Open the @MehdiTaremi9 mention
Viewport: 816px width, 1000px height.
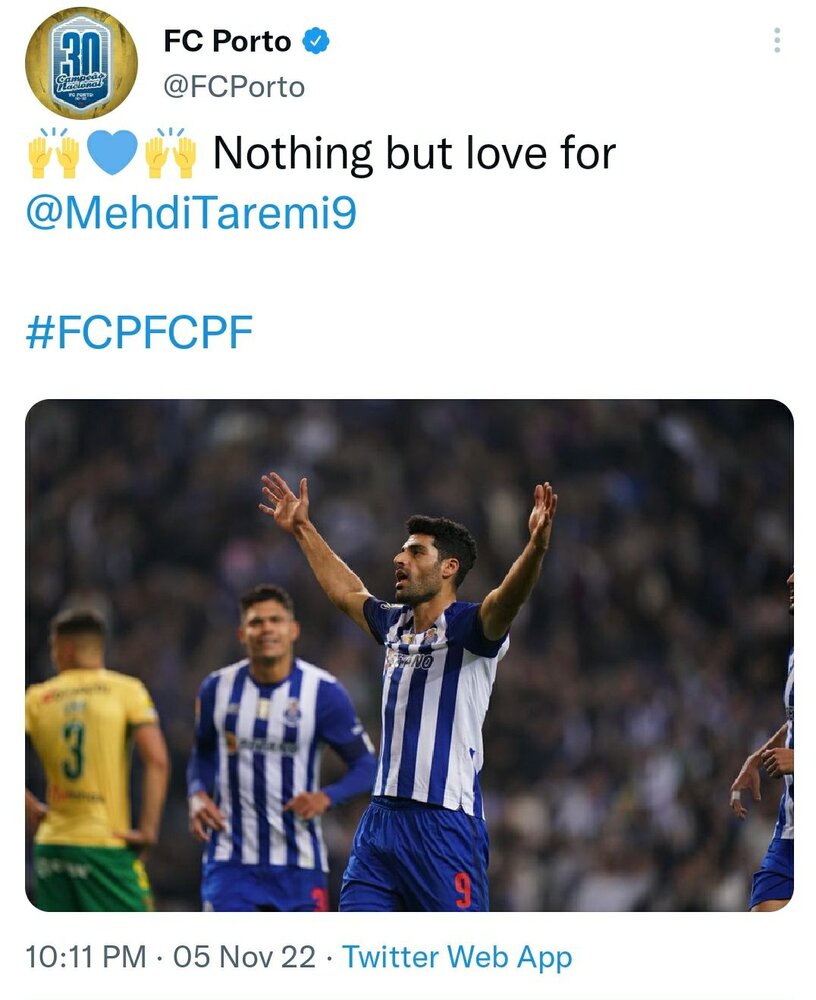click(x=191, y=214)
